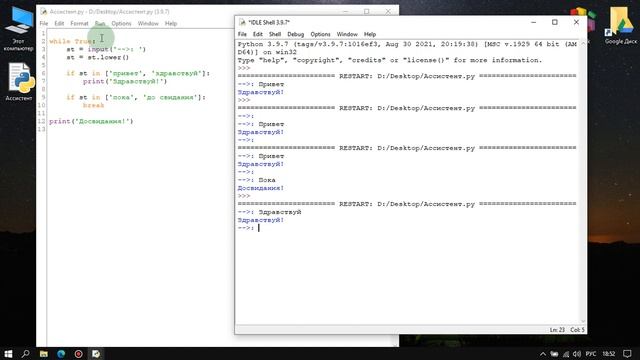Open the Format menu in the editor
Screen dimensions: 640x360
tap(79, 23)
